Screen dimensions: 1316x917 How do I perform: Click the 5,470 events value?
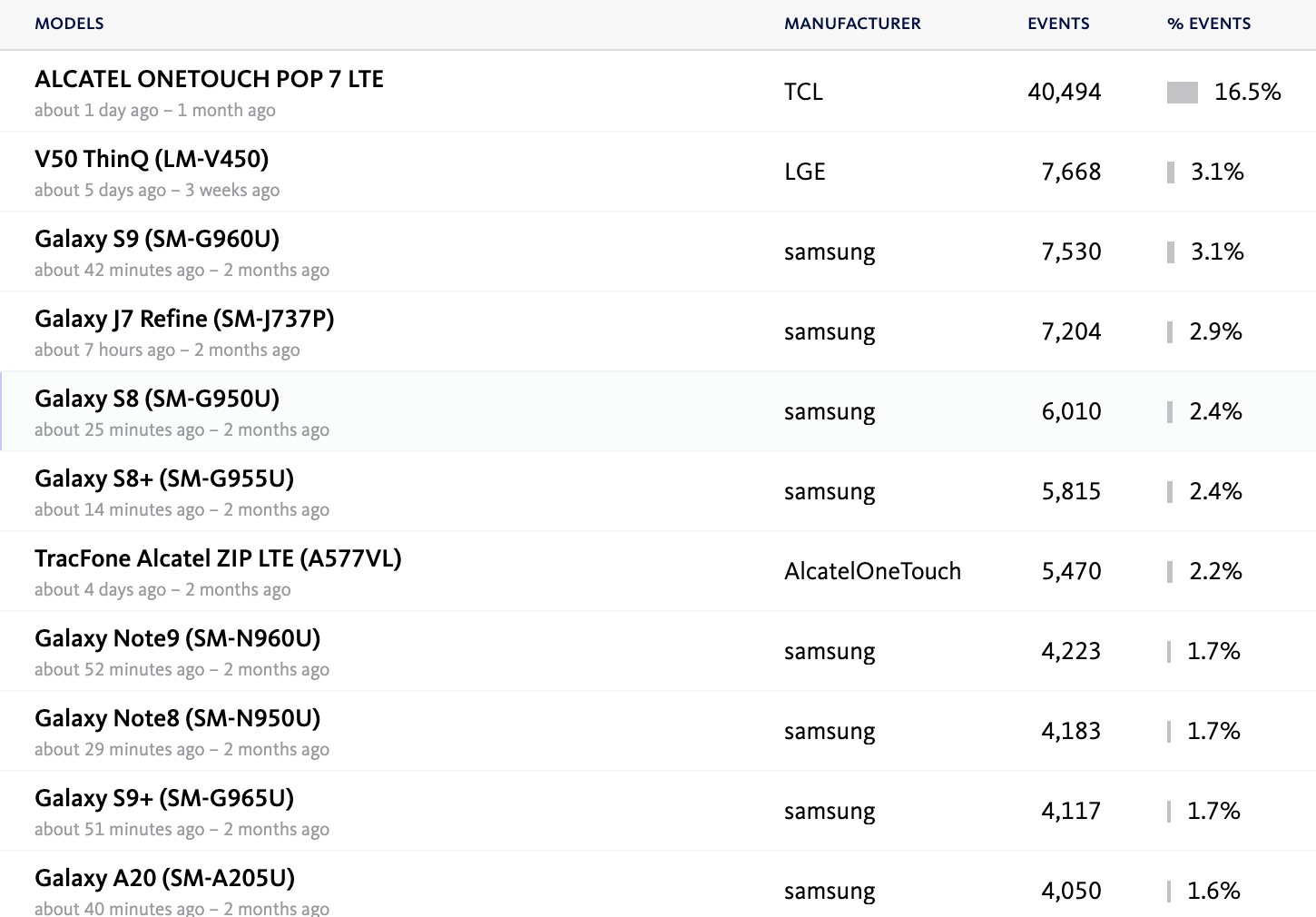(x=1071, y=571)
